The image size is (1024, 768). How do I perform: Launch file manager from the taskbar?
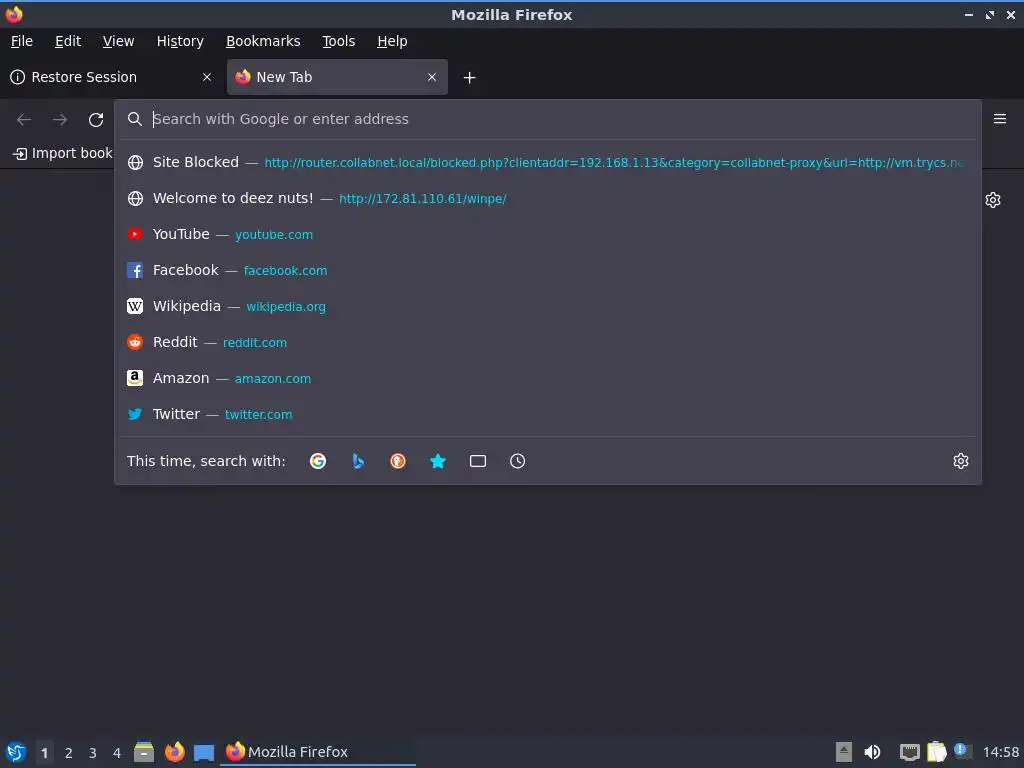coord(144,752)
